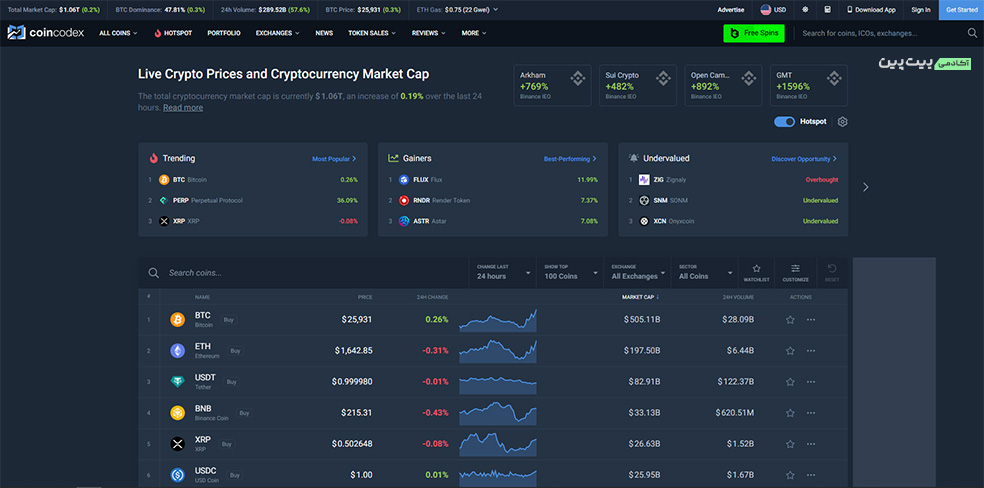Viewport: 984px width, 488px height.
Task: Open the PORTFOLIO nav item
Action: 224,33
